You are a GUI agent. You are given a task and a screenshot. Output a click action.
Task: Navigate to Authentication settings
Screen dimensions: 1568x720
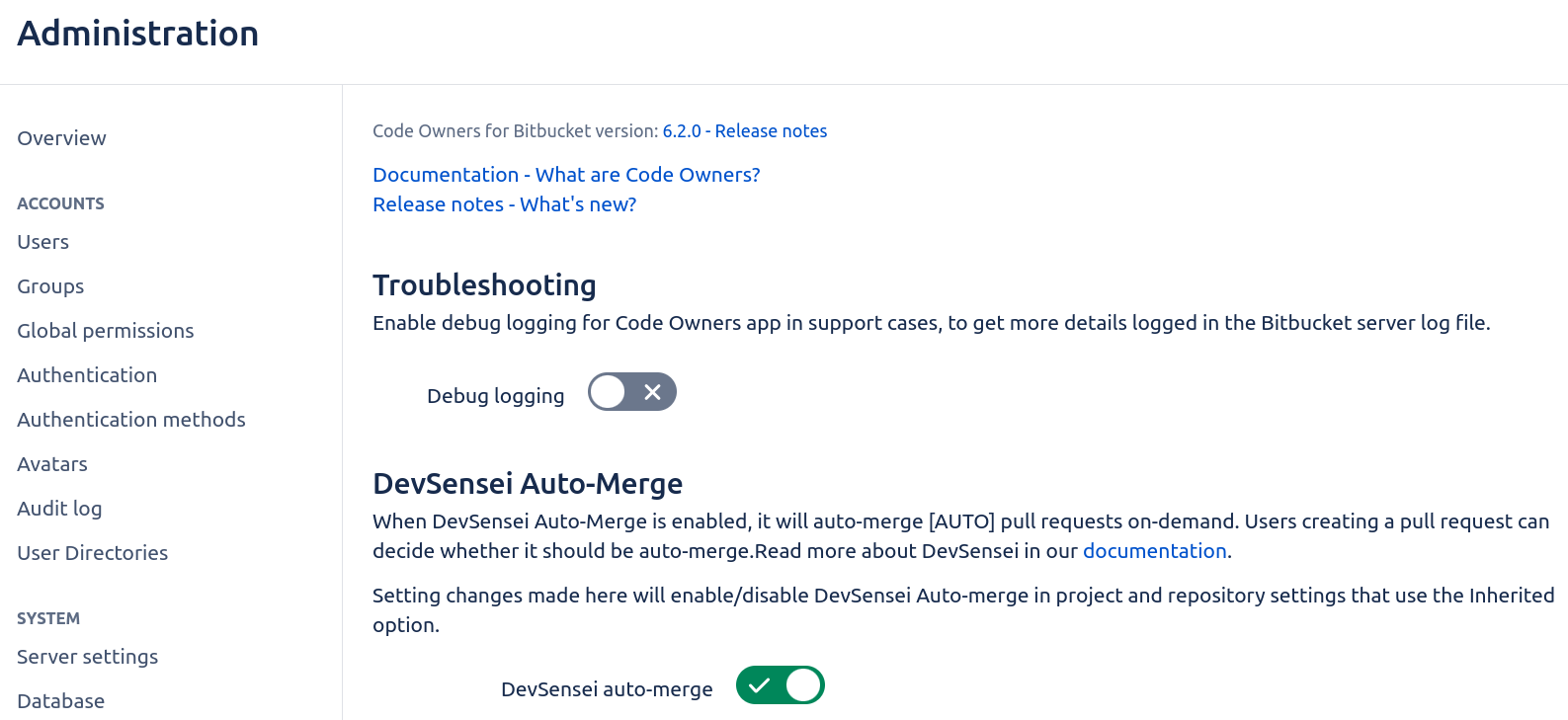click(87, 375)
